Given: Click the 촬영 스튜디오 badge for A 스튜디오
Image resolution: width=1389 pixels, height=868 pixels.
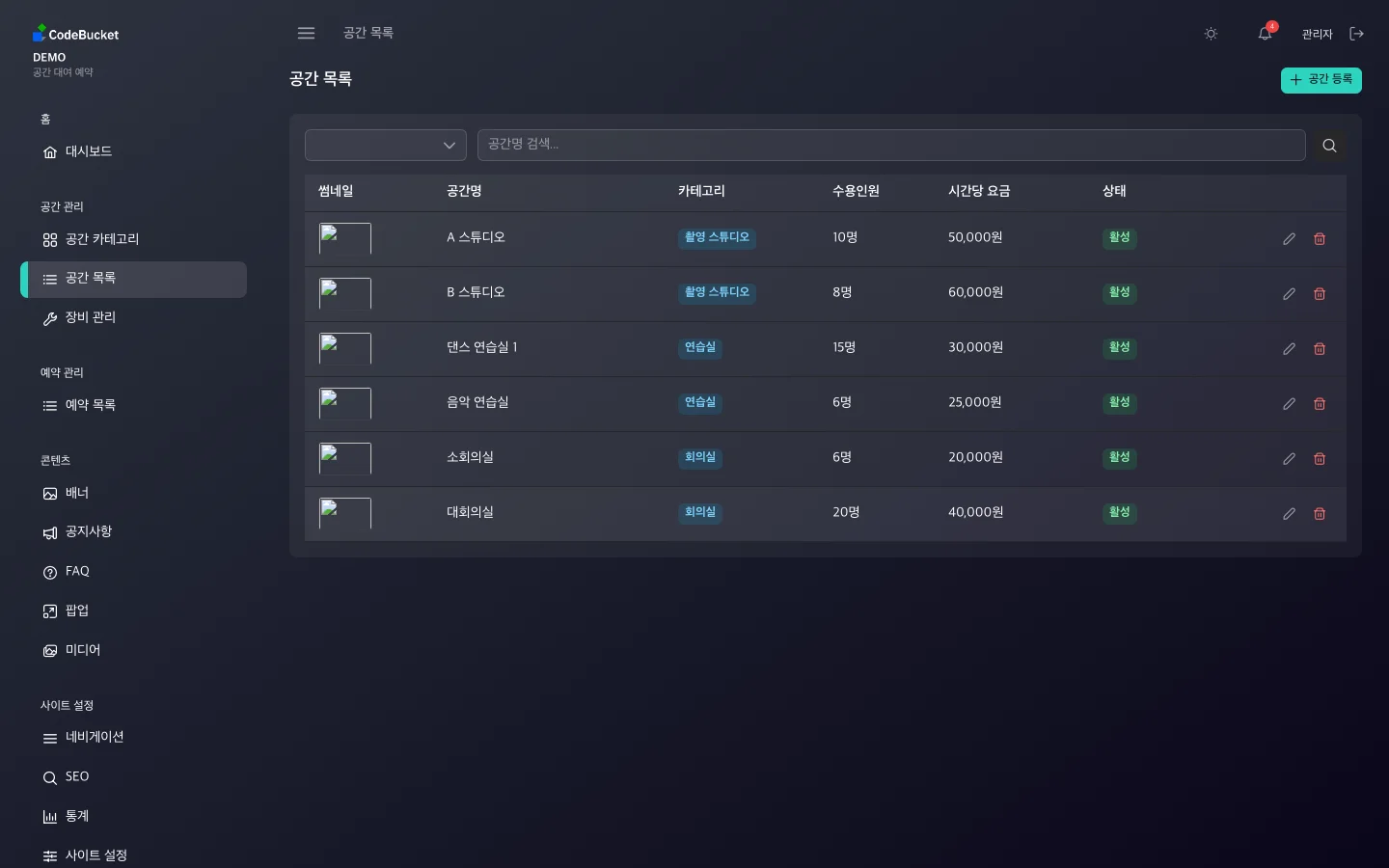Looking at the screenshot, I should tap(717, 237).
